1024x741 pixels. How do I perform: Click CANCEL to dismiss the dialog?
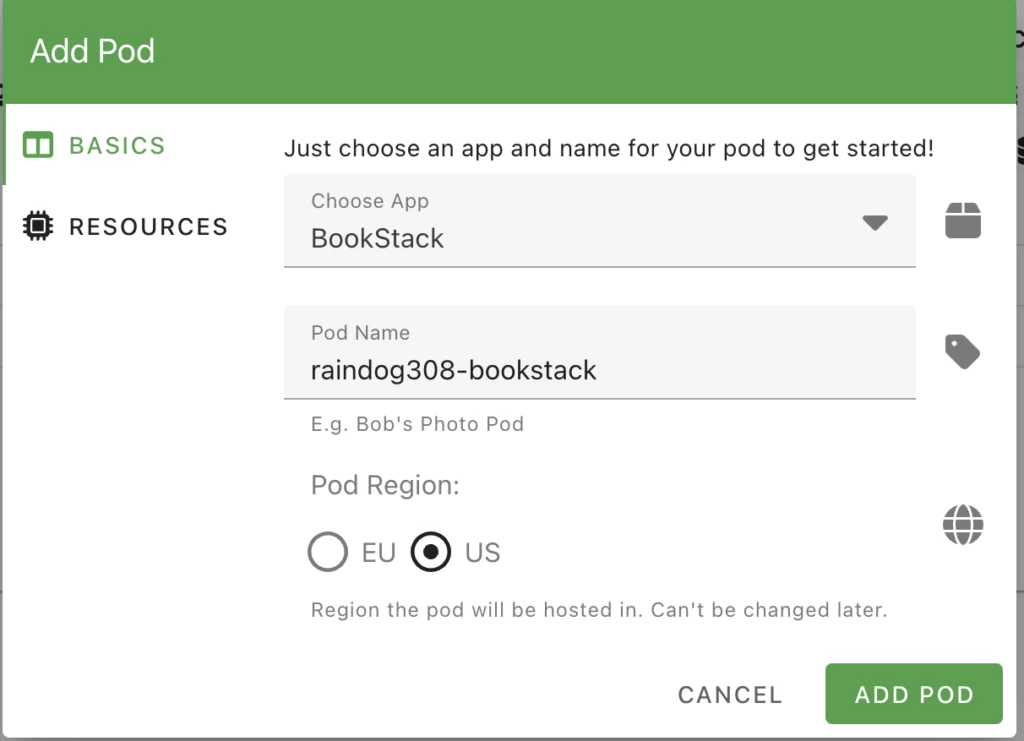pos(729,694)
